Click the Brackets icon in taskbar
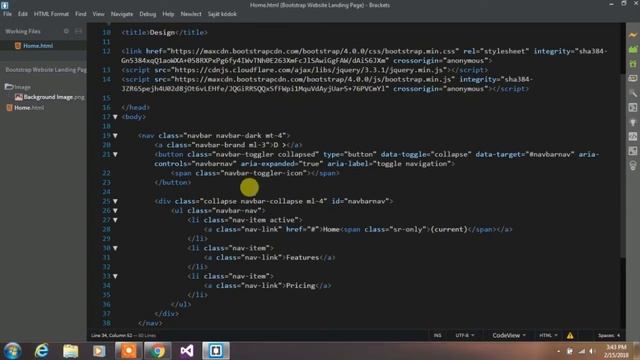This screenshot has width=640, height=360. (216, 351)
